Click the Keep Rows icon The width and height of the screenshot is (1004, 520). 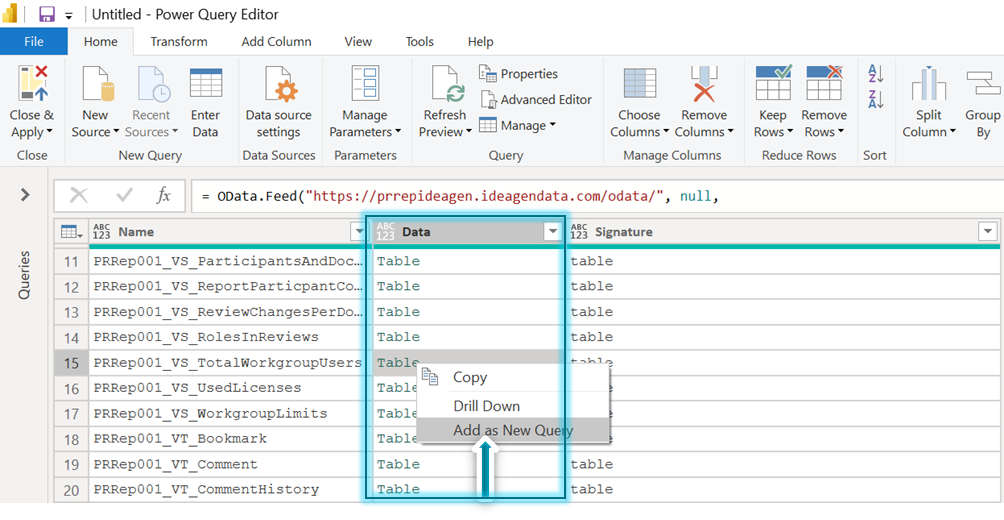point(773,83)
